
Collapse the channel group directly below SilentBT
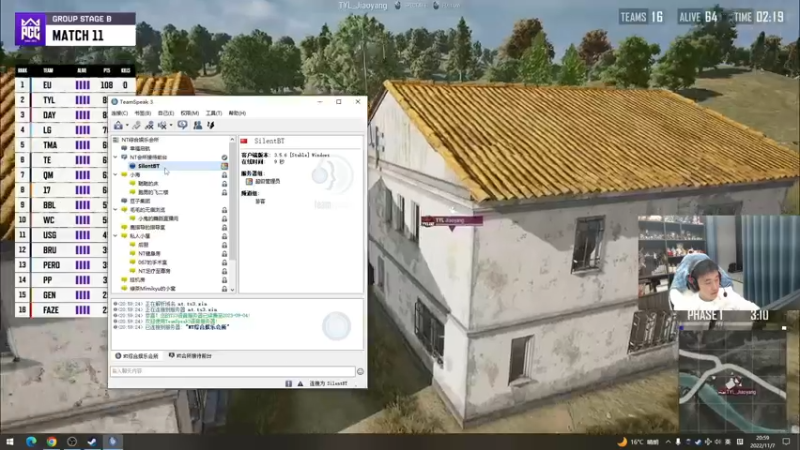pos(116,174)
